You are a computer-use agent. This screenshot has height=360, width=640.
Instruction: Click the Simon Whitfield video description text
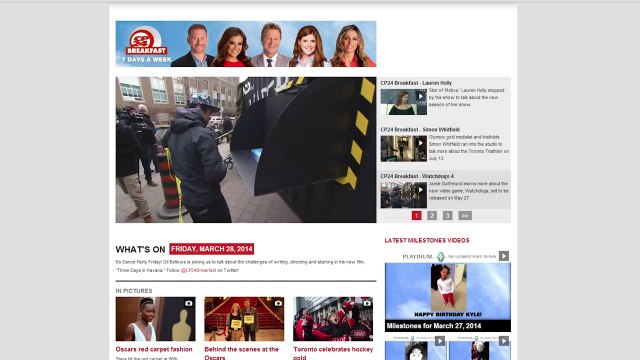(469, 148)
